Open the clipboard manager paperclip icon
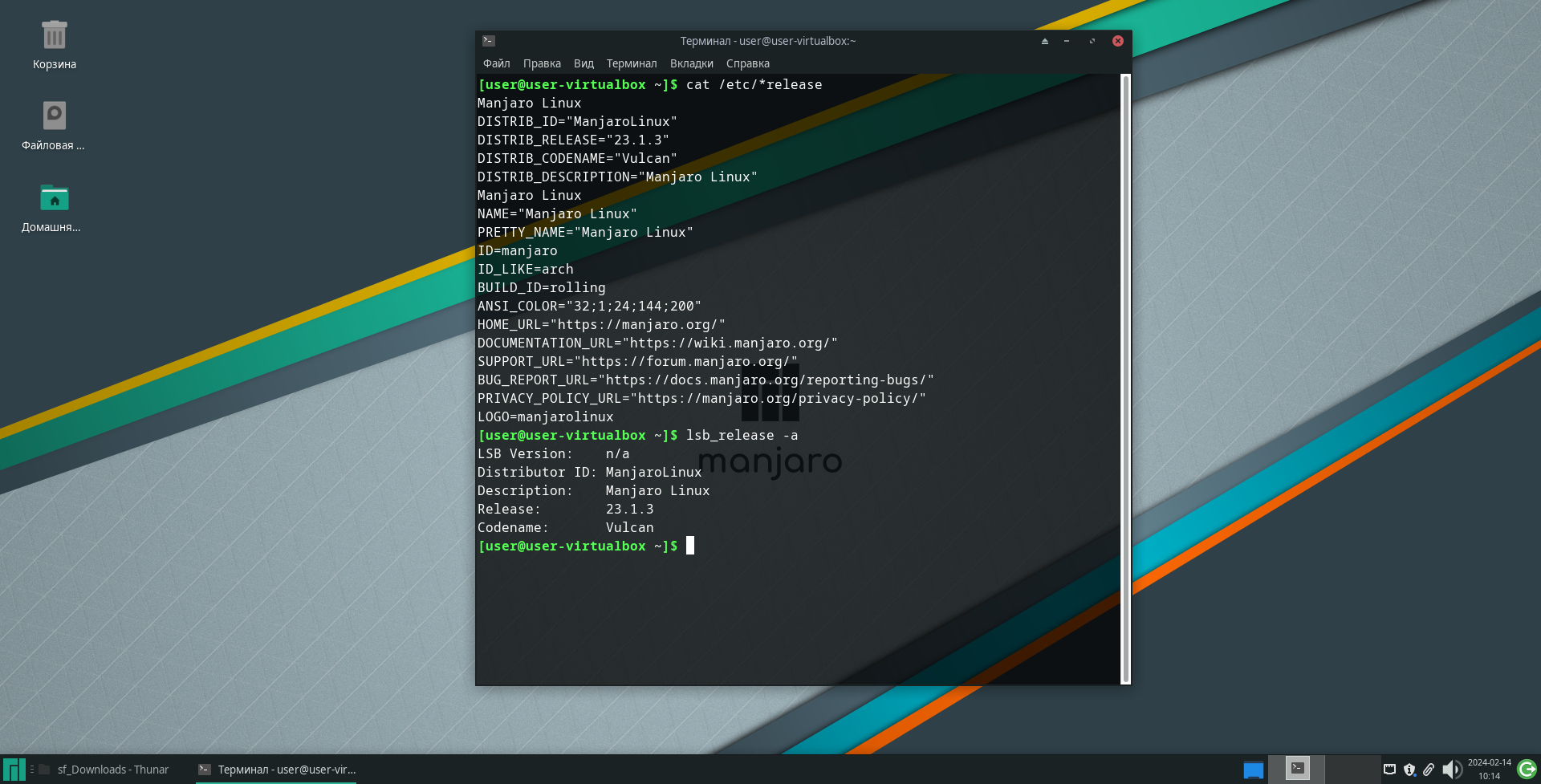 click(x=1429, y=770)
